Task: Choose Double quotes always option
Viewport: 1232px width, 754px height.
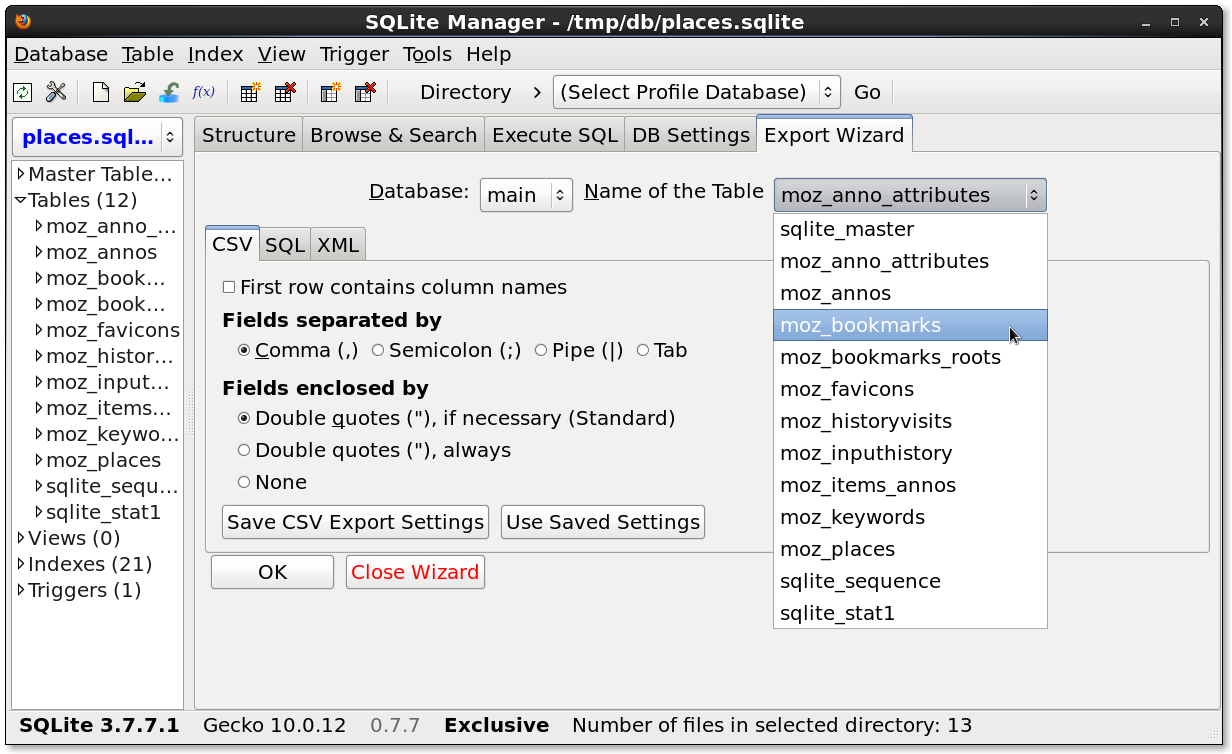Action: [244, 450]
